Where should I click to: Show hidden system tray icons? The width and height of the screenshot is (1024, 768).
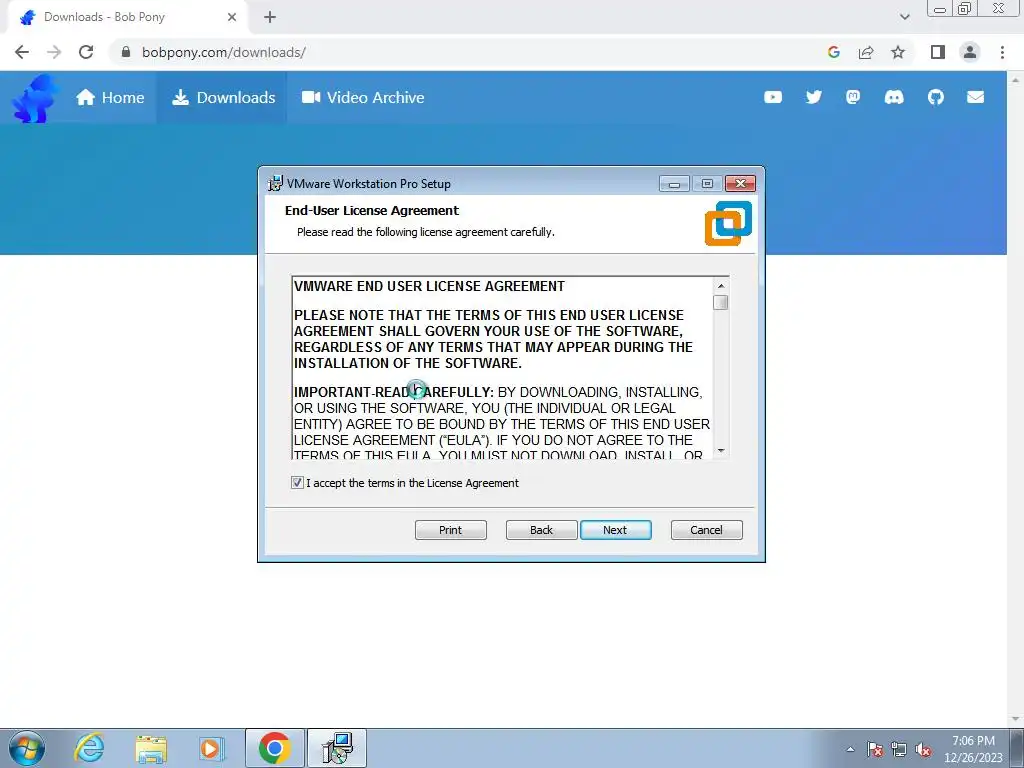850,749
